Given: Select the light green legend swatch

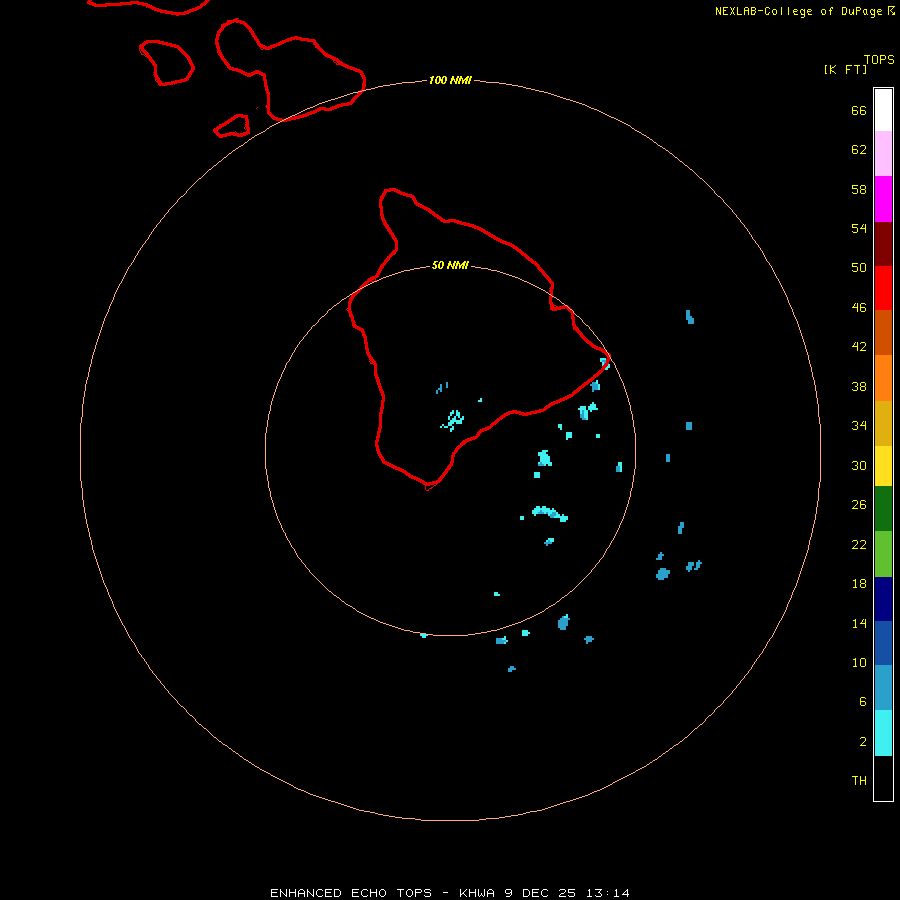Looking at the screenshot, I should (x=883, y=554).
